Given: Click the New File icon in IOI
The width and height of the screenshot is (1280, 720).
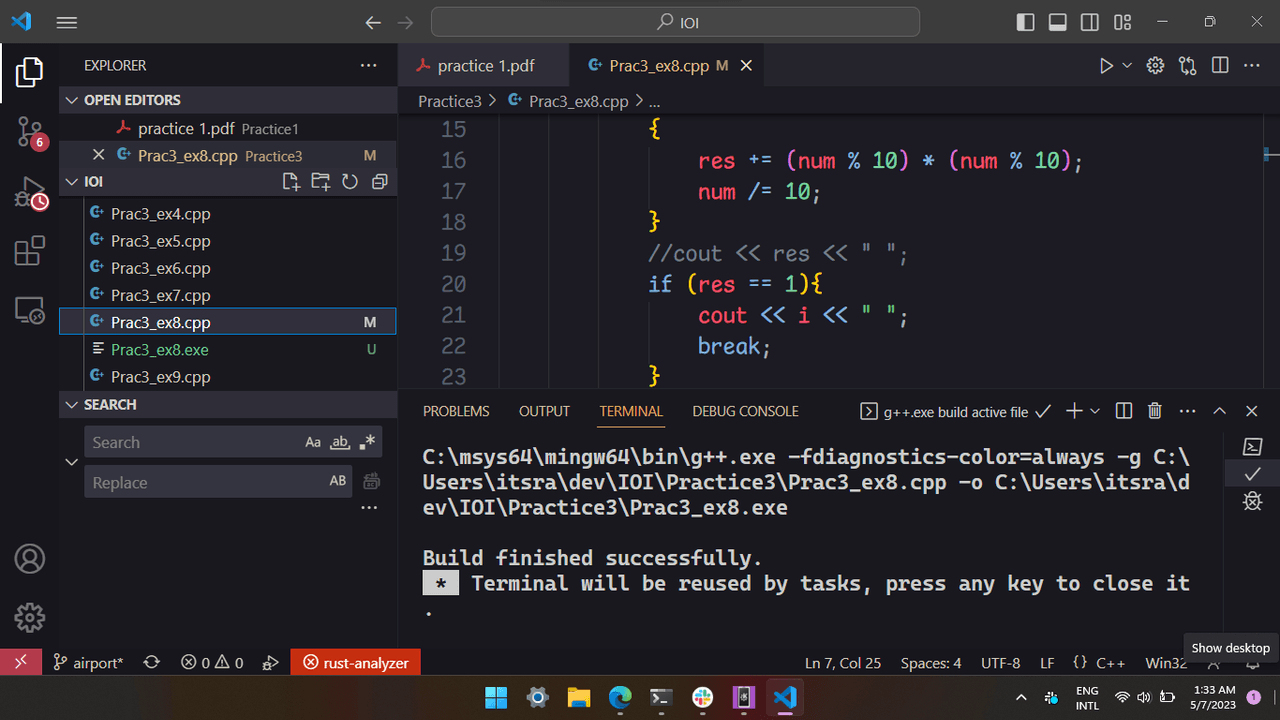Looking at the screenshot, I should click(x=291, y=182).
